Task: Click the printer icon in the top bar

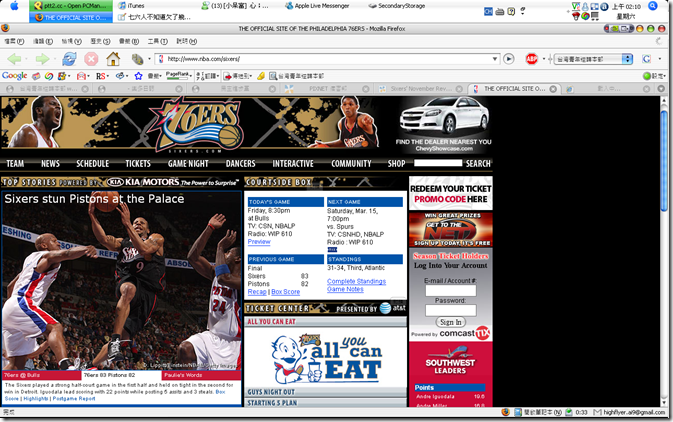Action: (500, 12)
